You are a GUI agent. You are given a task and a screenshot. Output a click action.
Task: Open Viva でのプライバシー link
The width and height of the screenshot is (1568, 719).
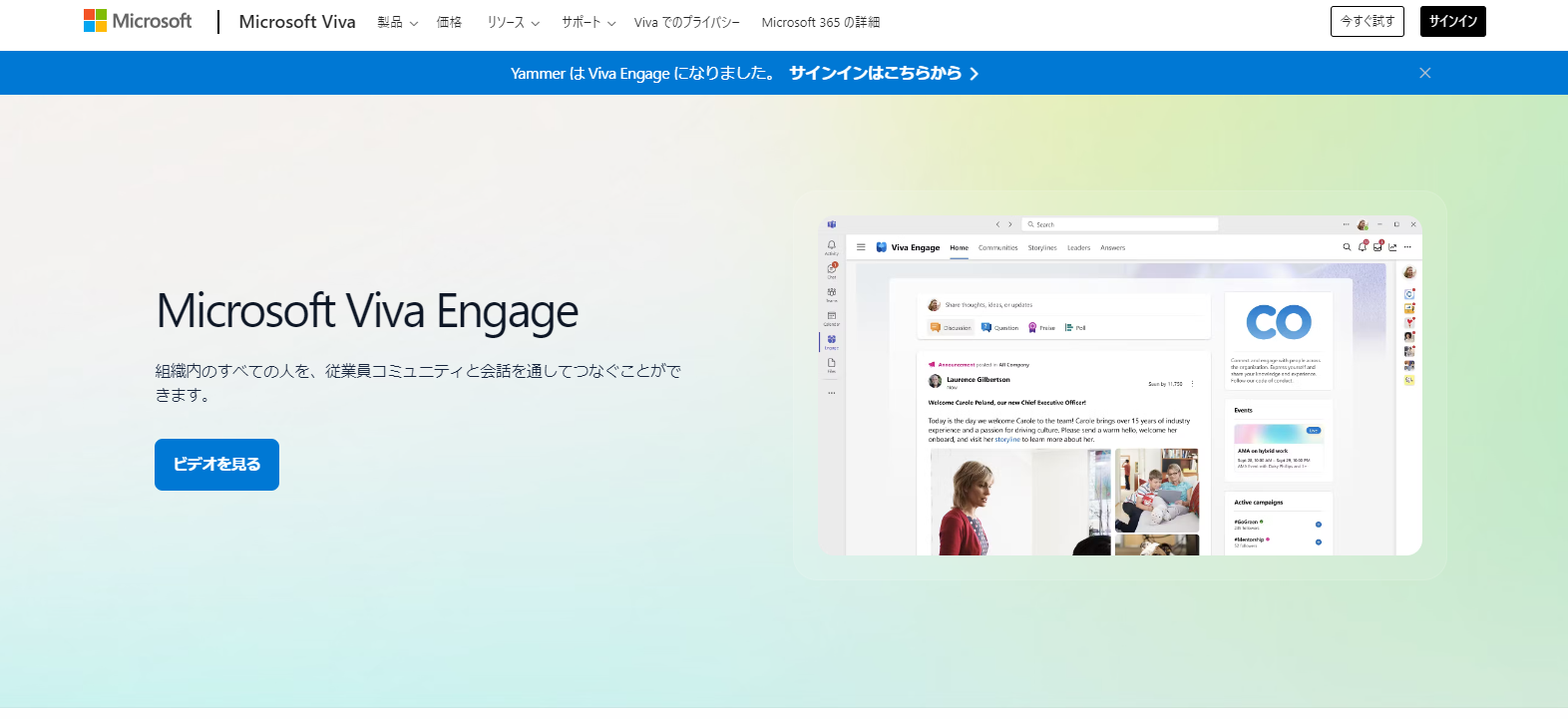point(687,22)
